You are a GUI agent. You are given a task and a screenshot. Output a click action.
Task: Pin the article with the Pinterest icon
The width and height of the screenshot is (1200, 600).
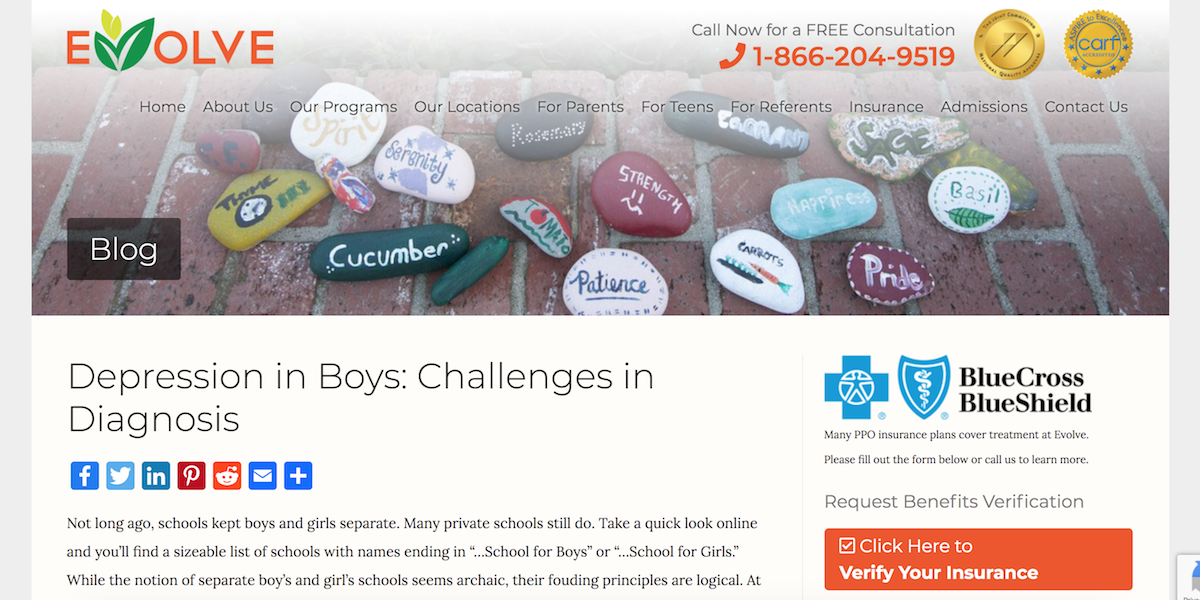192,475
